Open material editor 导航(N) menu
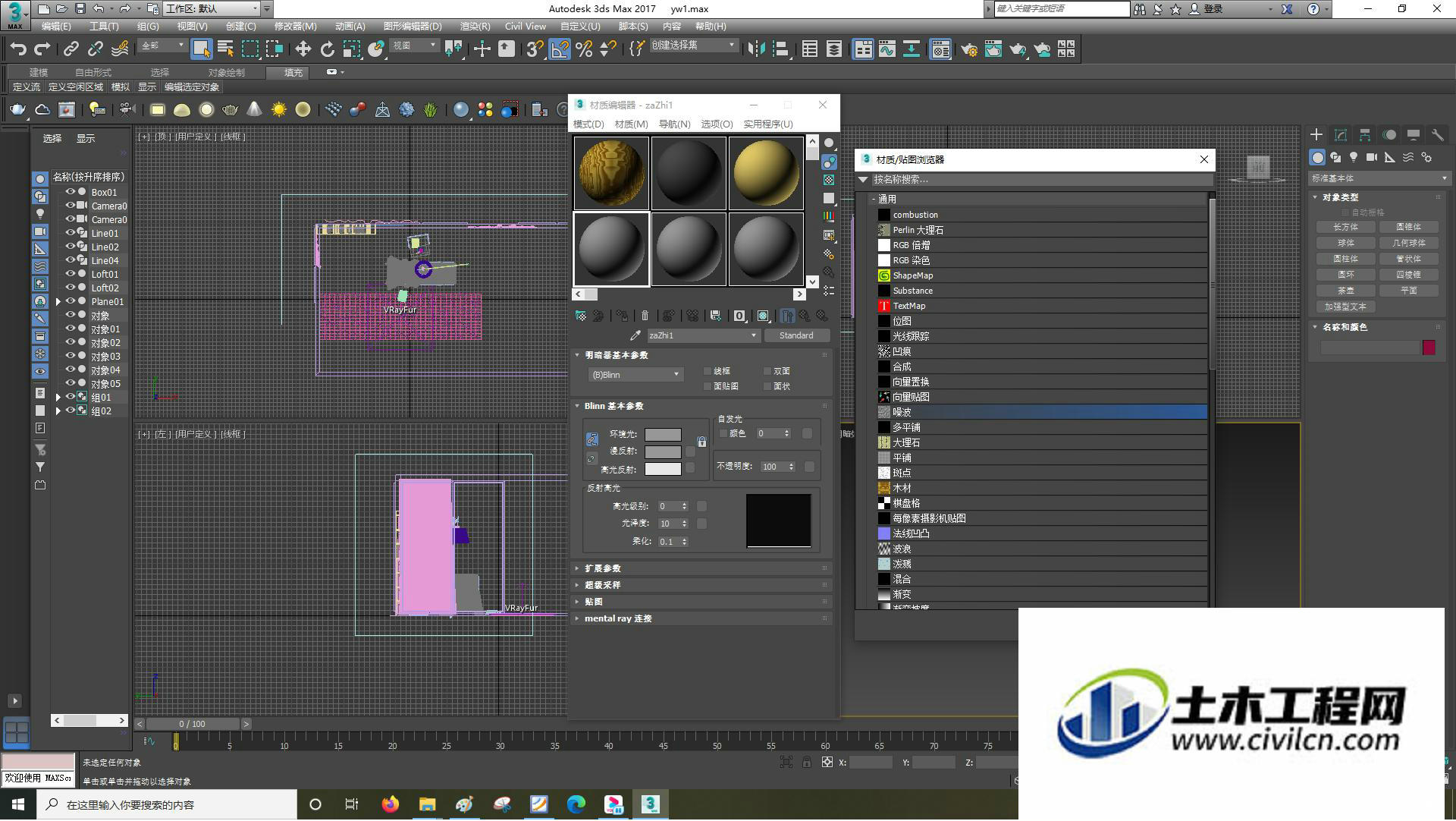1456x821 pixels. point(674,124)
